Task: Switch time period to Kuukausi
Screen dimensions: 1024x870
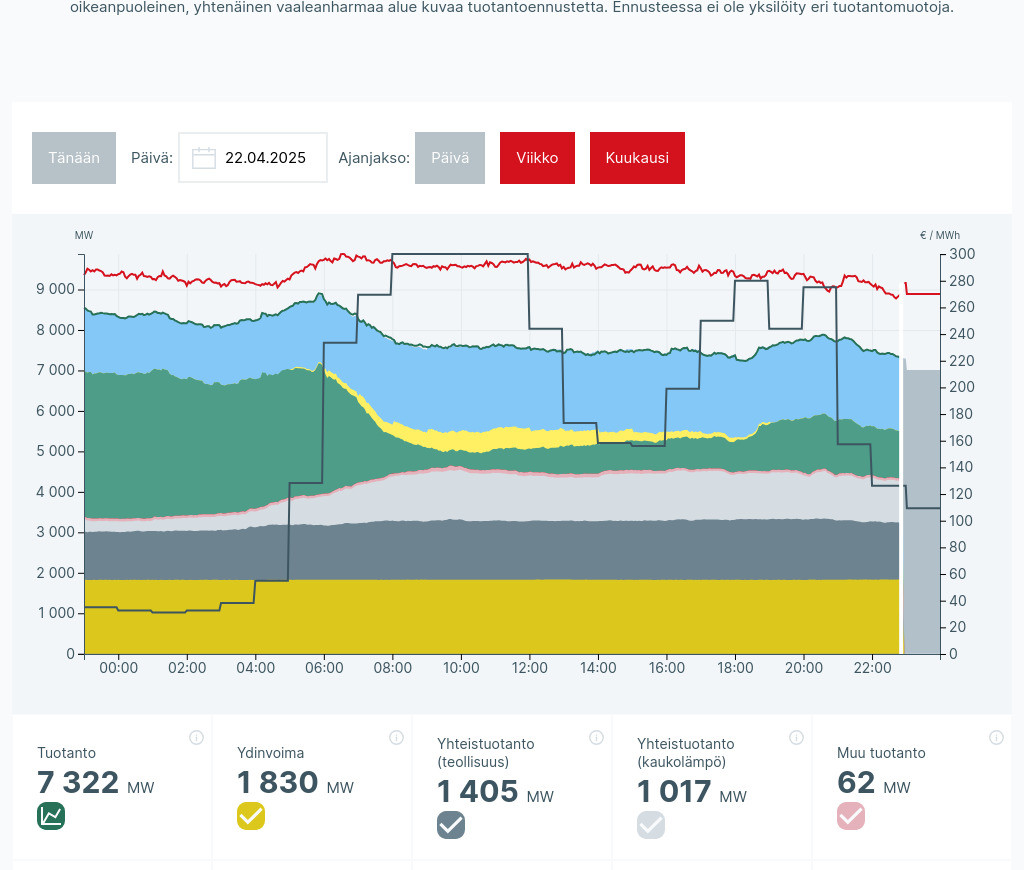Action: 637,158
